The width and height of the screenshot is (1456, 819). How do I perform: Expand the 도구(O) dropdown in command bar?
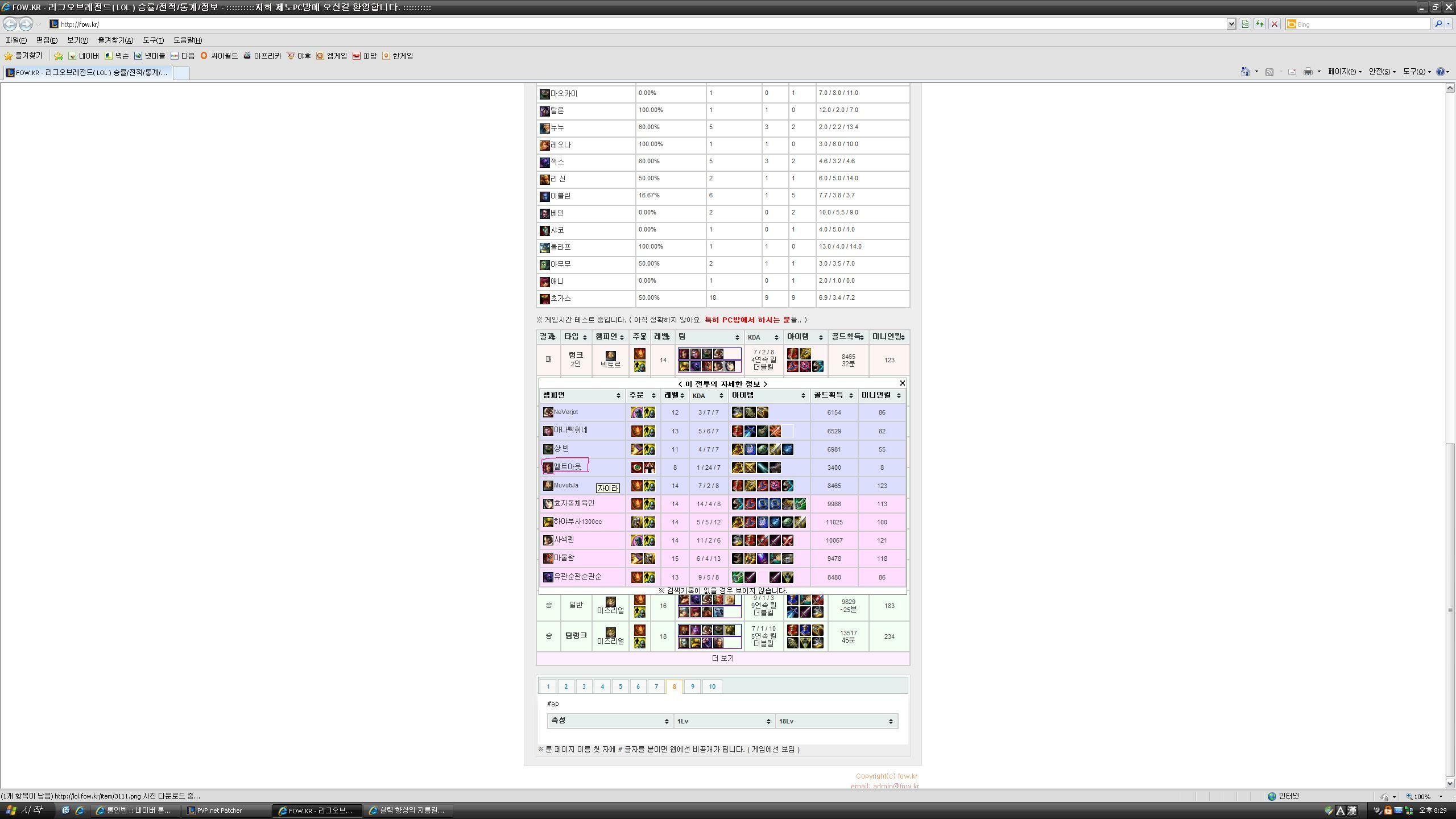click(1417, 72)
